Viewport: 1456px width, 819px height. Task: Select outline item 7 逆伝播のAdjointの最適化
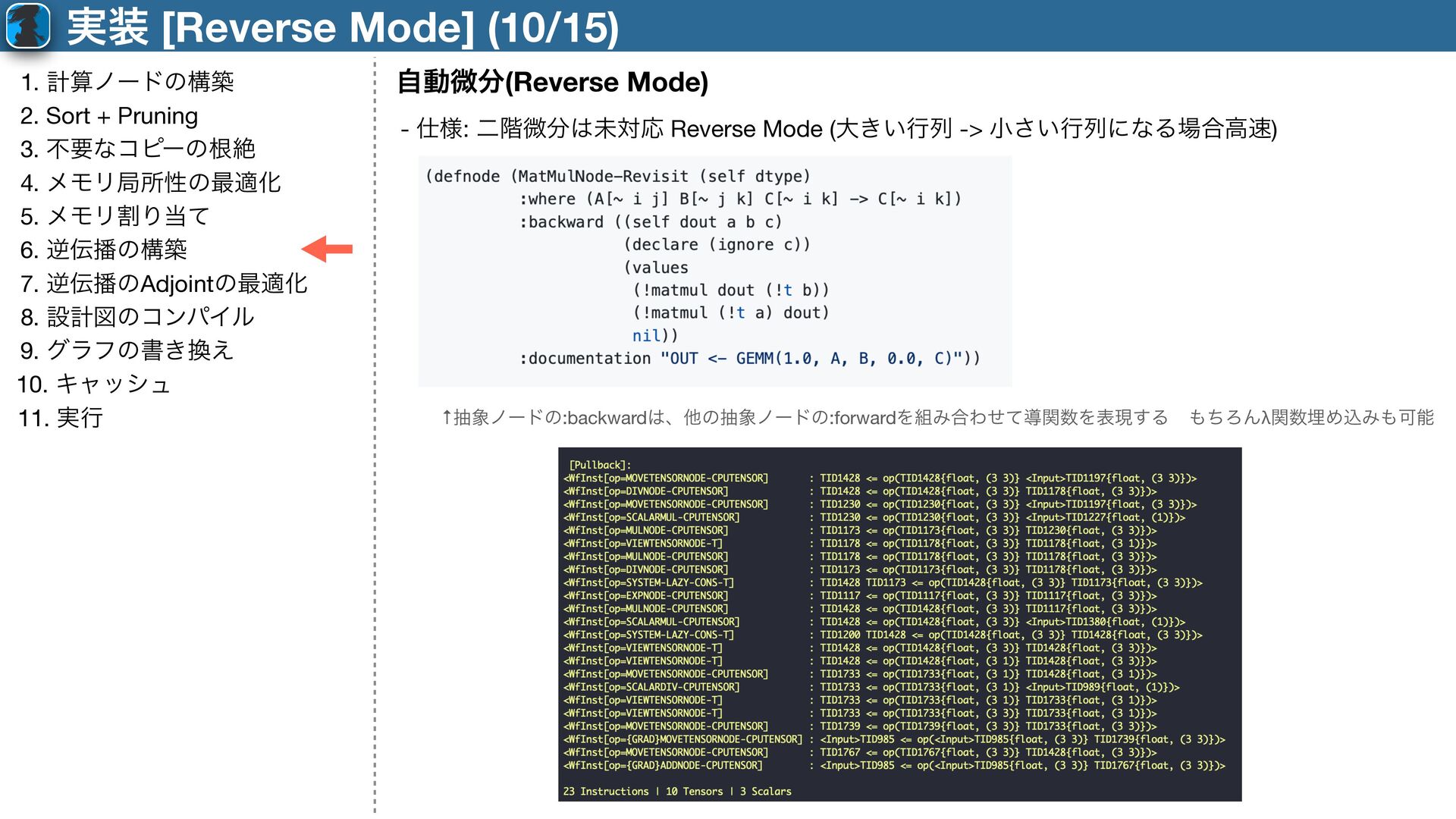(164, 284)
